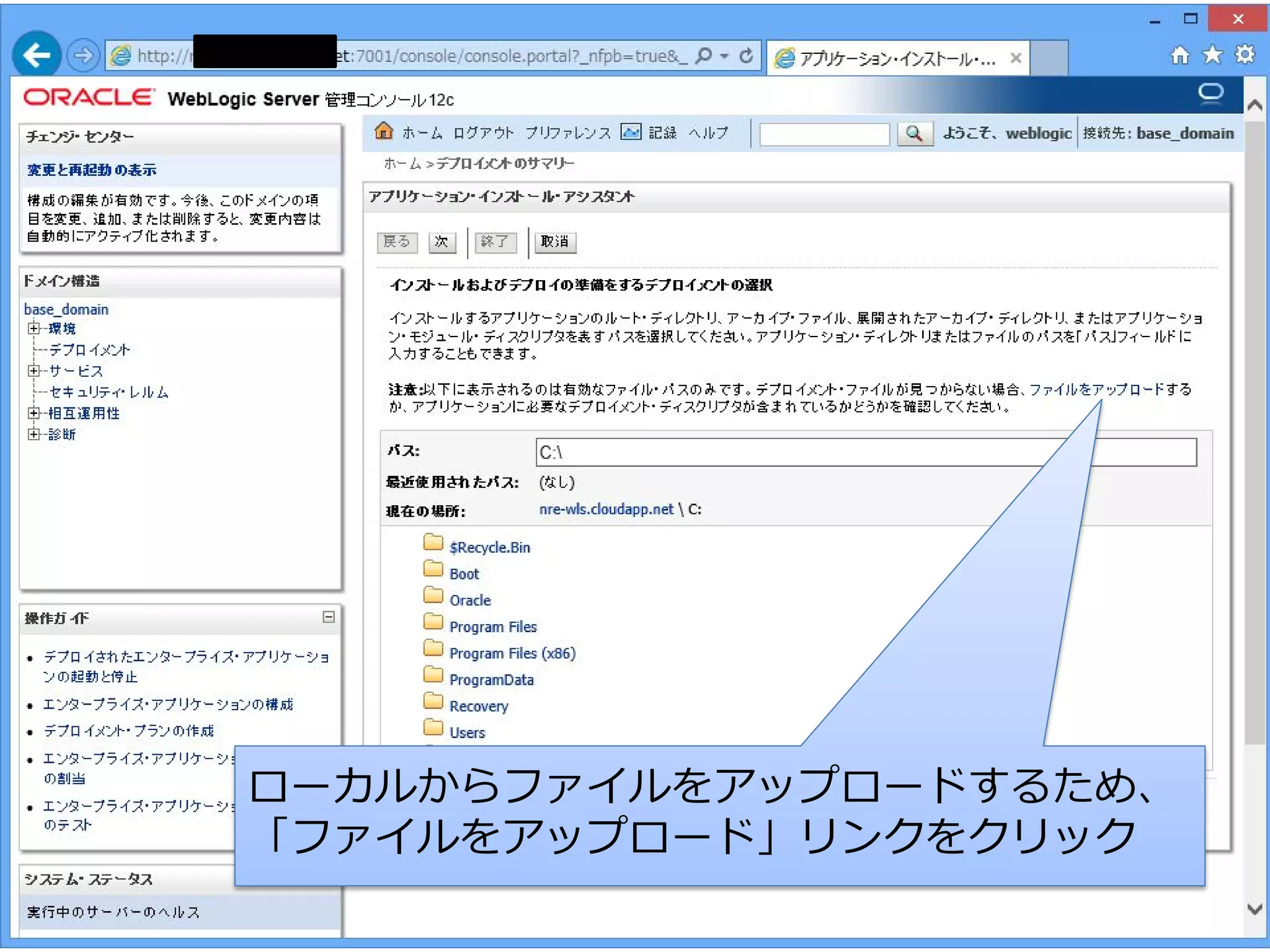Click デプロイメント・プランの作成 link

coord(128,731)
